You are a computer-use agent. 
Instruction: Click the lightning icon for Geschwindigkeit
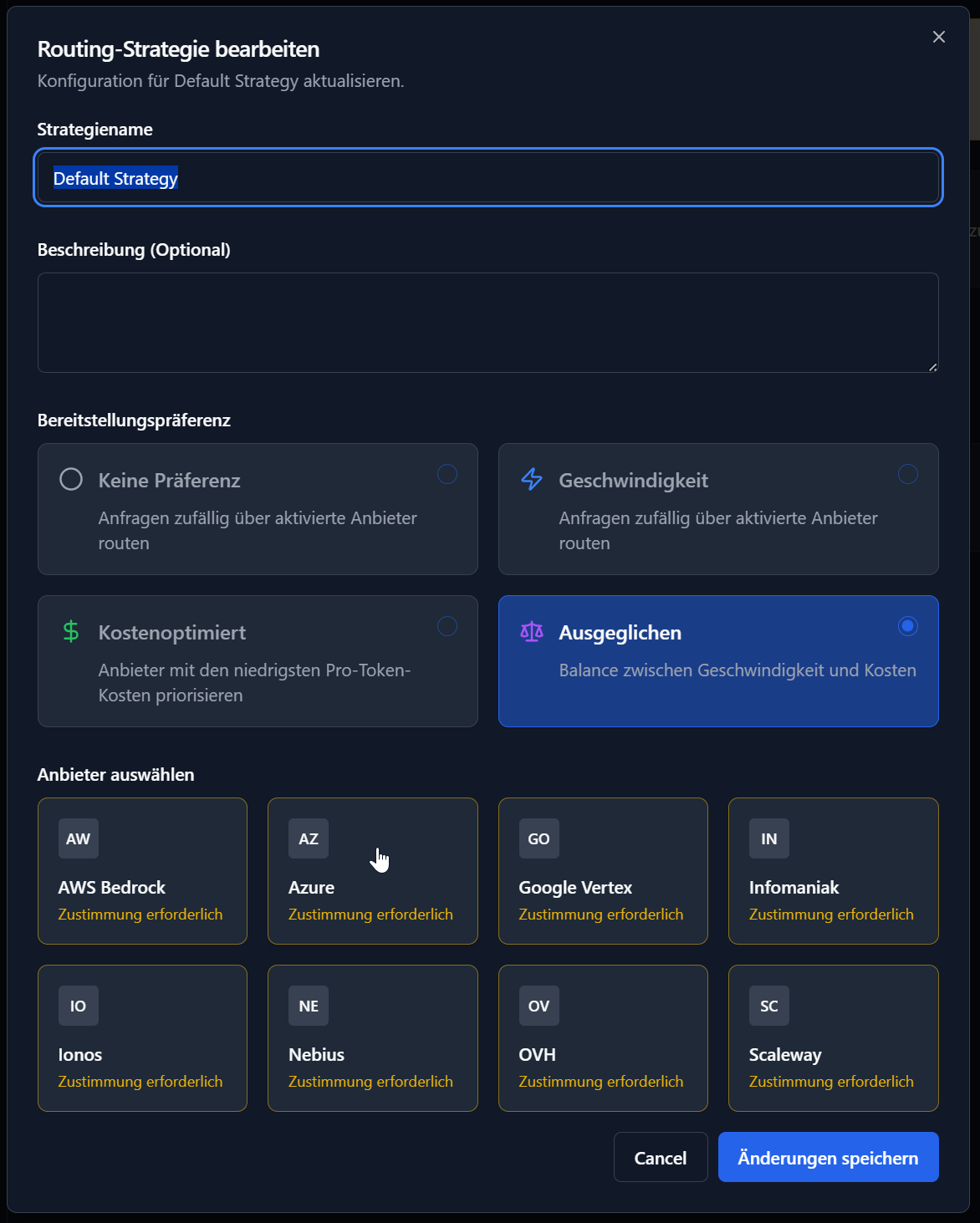coord(530,480)
